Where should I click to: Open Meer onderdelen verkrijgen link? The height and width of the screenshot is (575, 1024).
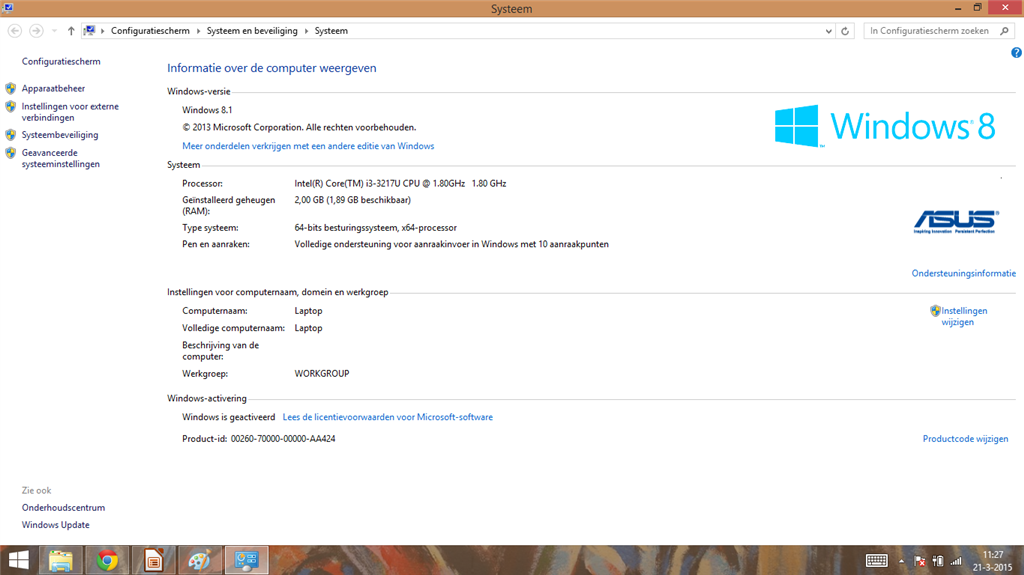[308, 146]
